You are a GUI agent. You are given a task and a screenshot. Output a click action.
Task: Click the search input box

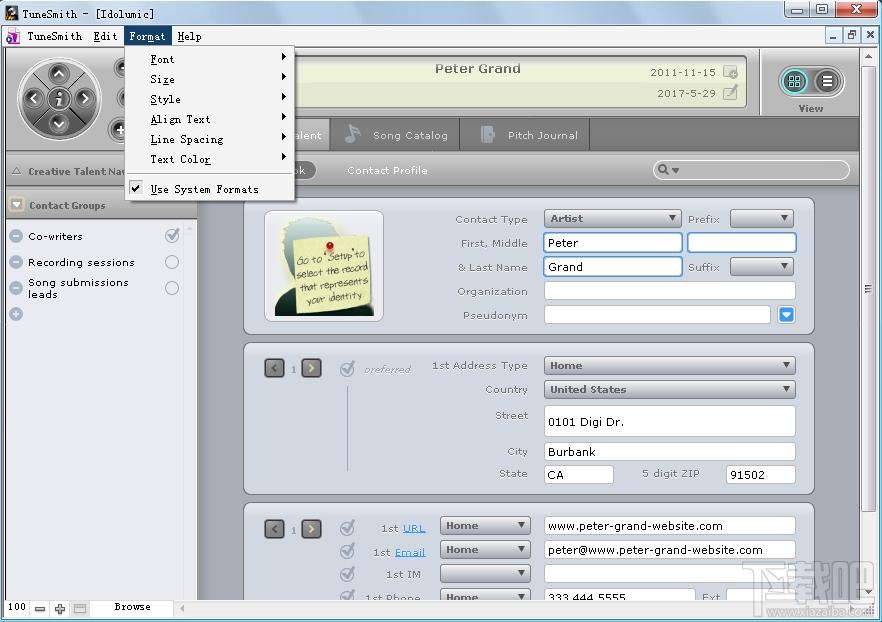pos(751,170)
